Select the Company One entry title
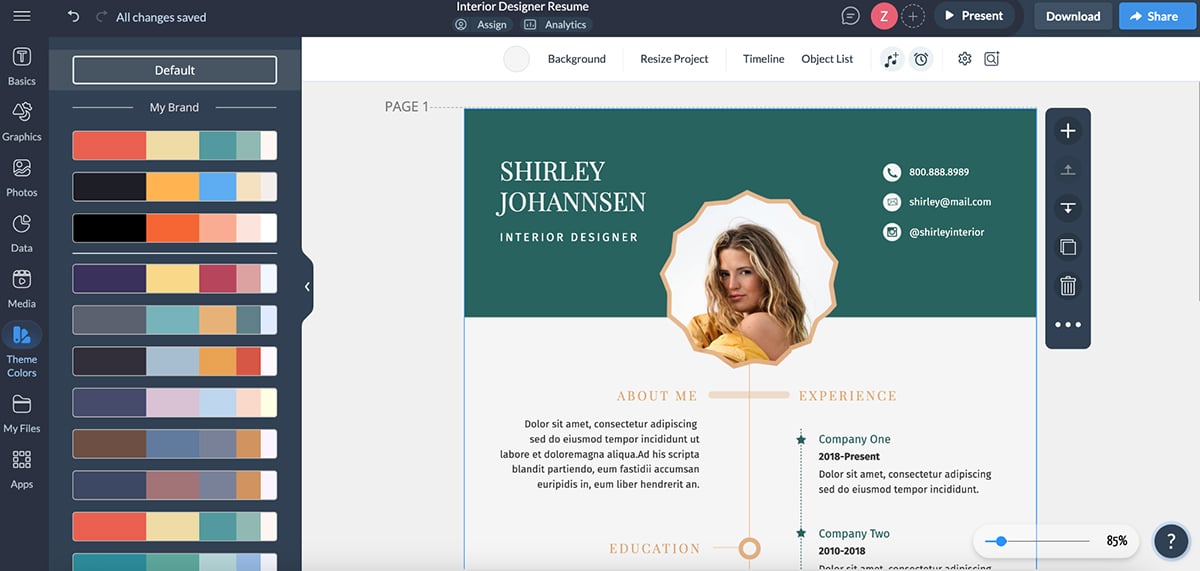This screenshot has height=571, width=1200. (854, 439)
